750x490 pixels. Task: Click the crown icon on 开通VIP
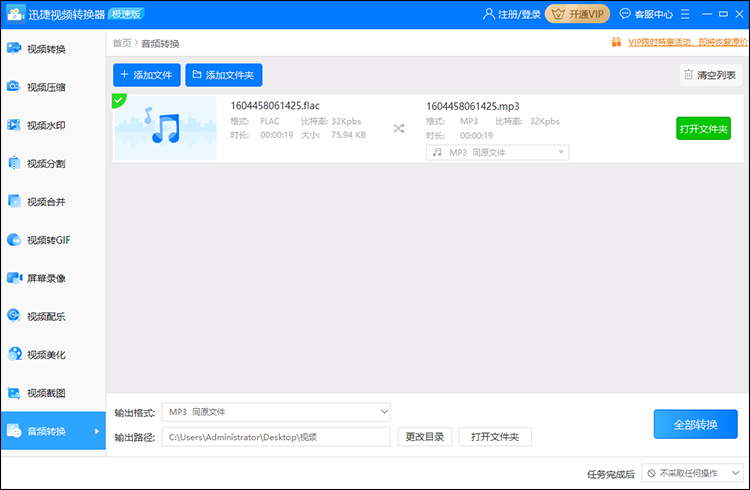(x=558, y=14)
